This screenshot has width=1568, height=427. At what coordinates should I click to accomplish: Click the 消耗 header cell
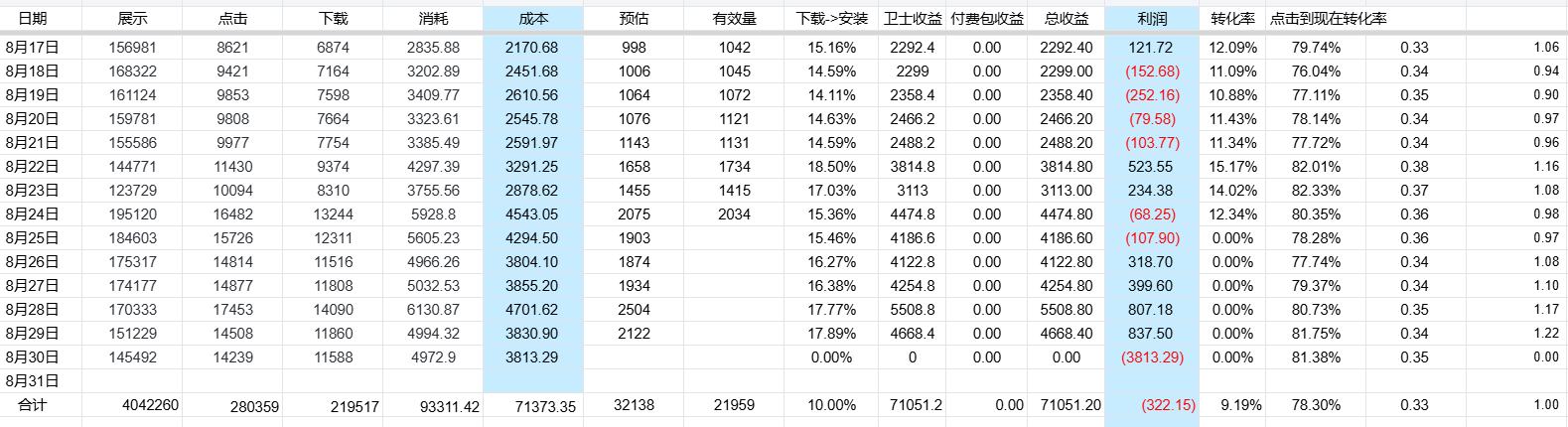(x=433, y=18)
